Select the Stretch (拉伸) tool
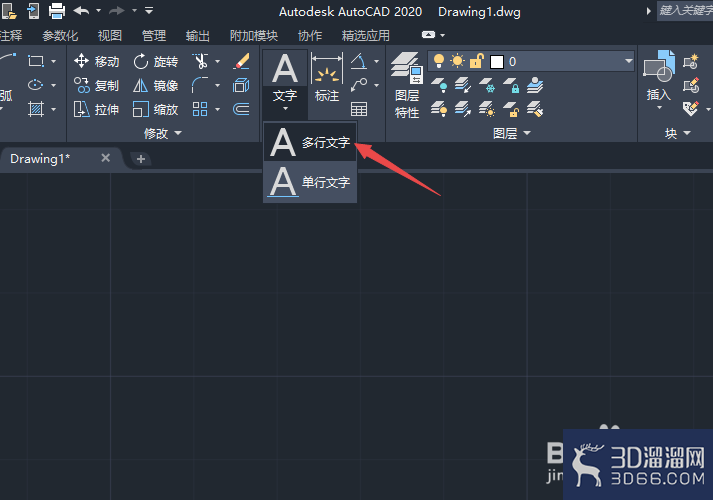Image resolution: width=713 pixels, height=500 pixels. tap(96, 110)
